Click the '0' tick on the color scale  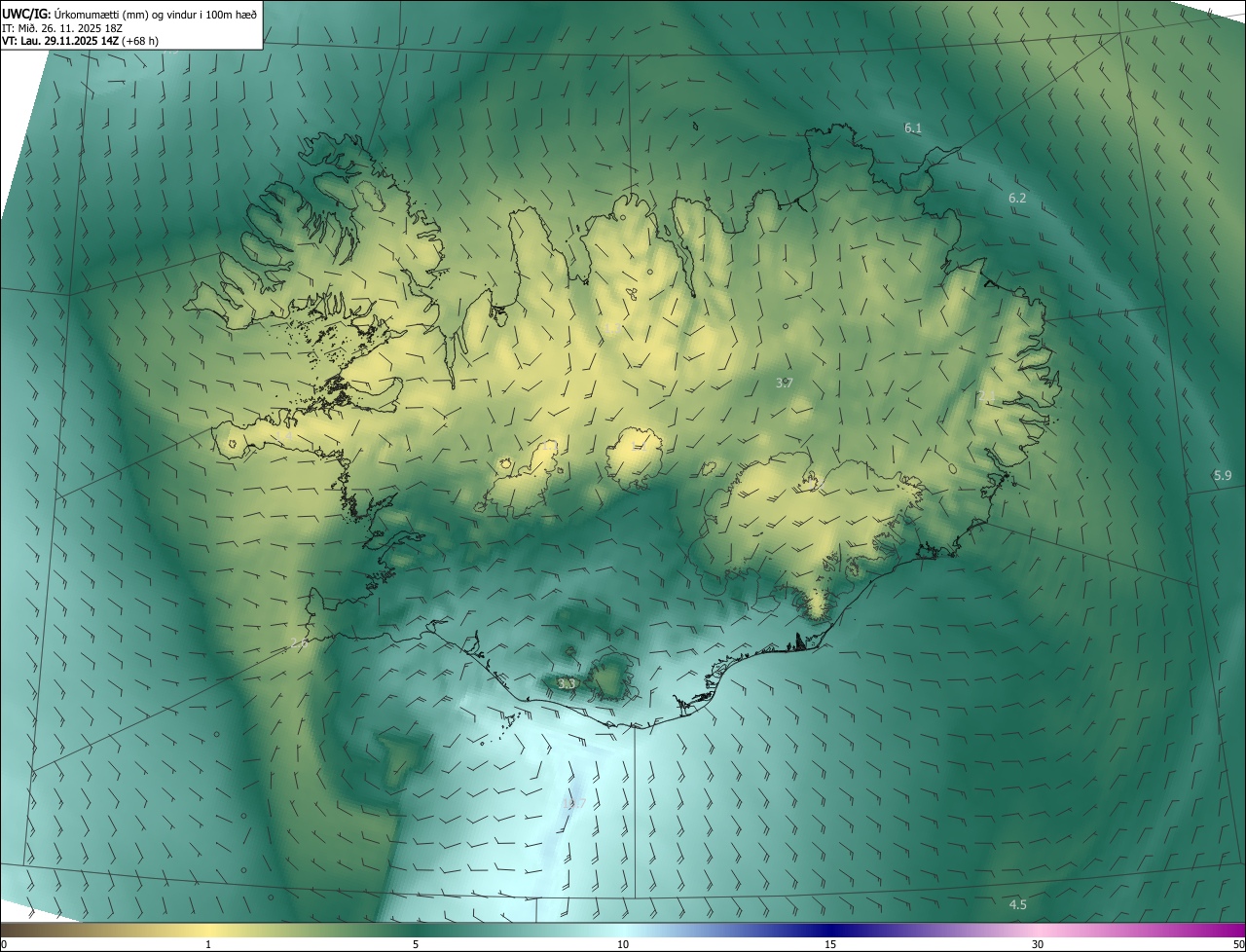point(3,944)
